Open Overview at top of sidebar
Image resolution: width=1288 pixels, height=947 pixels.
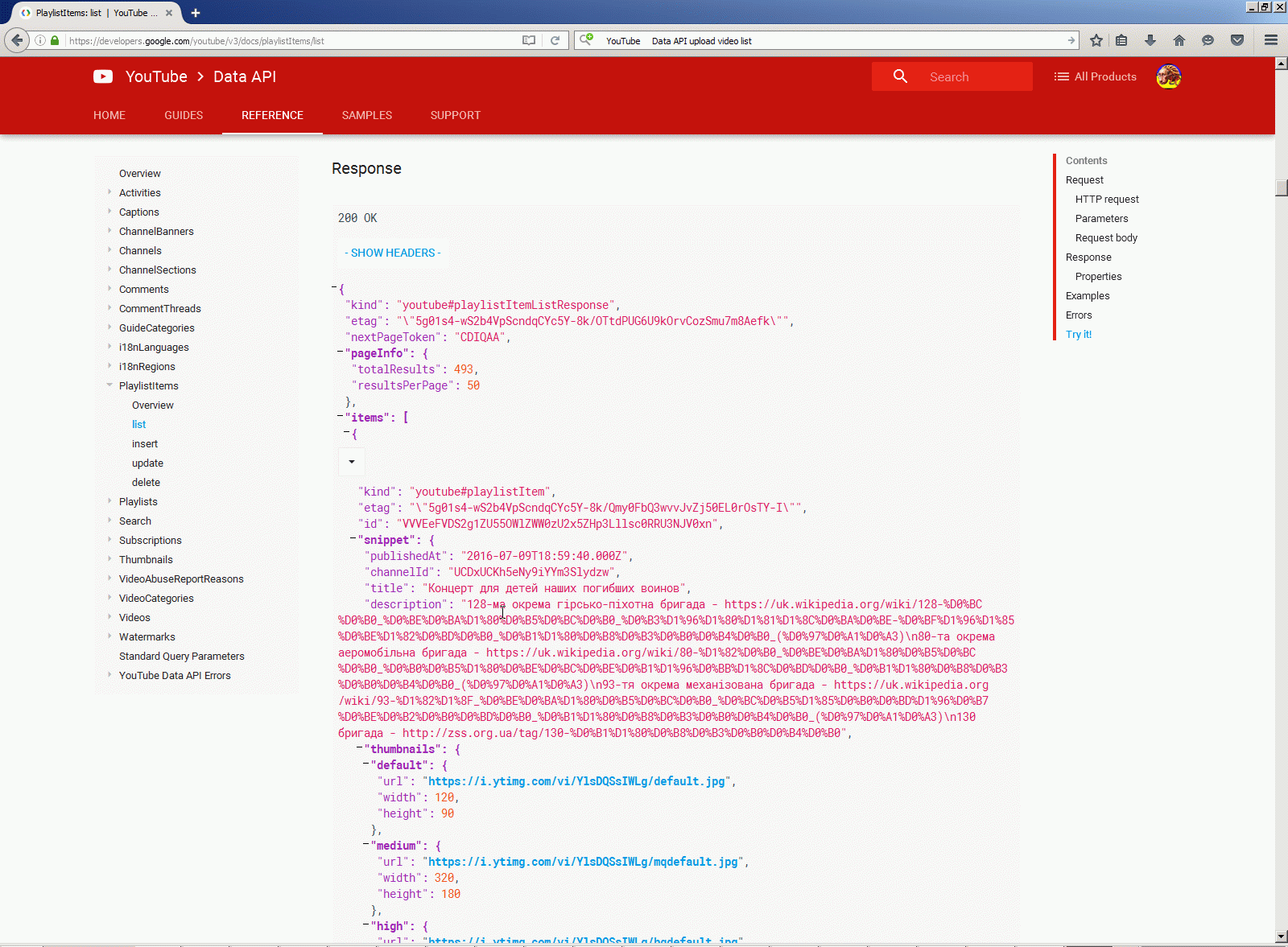[x=140, y=174]
